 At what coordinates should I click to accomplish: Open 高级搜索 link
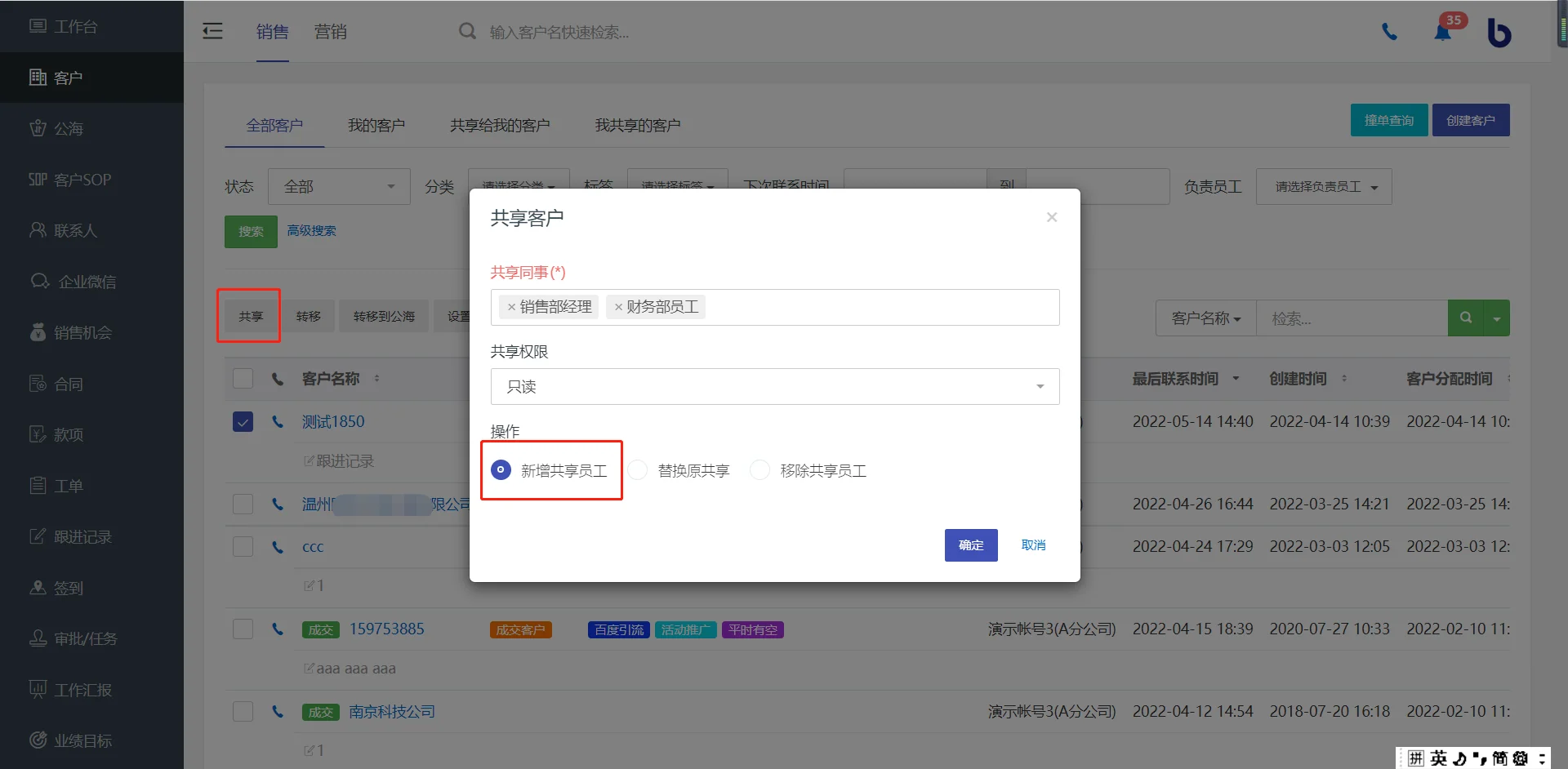pyautogui.click(x=311, y=231)
